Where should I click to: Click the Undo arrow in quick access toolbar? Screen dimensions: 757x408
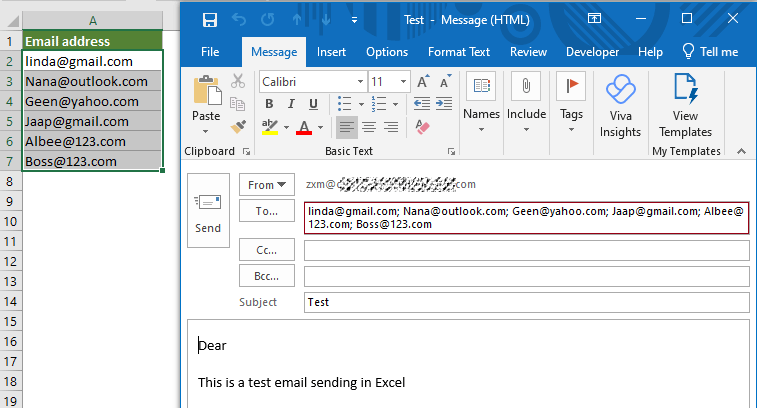239,20
